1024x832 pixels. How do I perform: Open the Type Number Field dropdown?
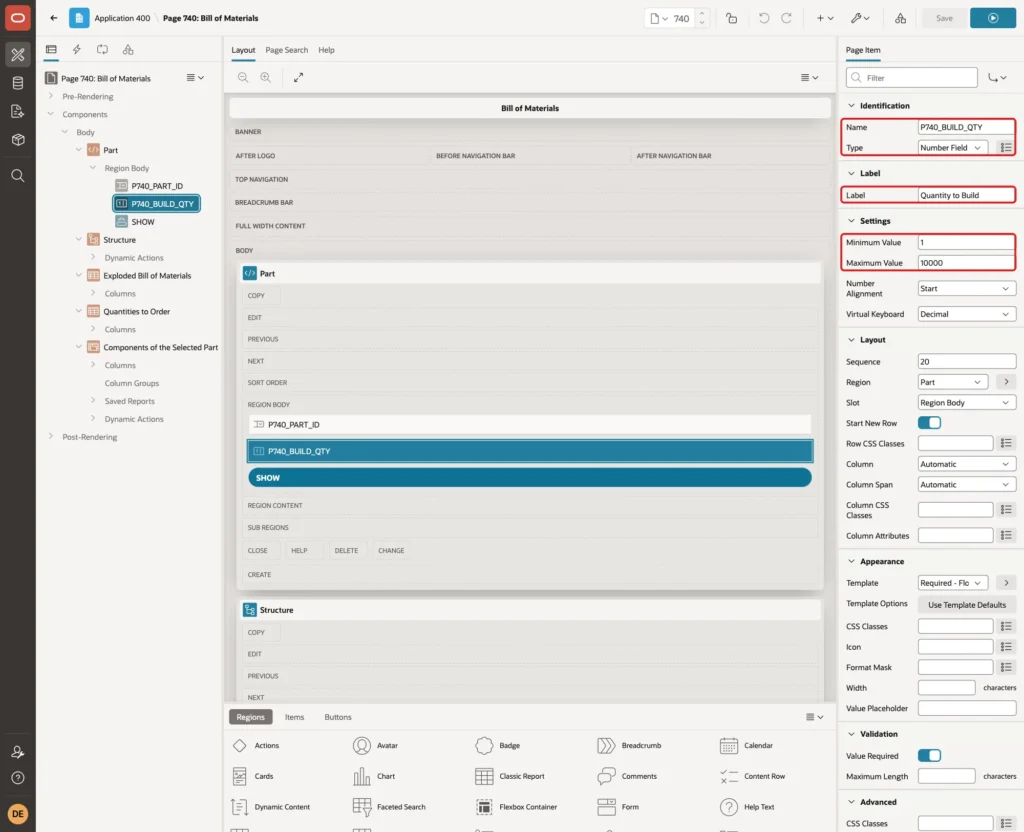coord(952,148)
